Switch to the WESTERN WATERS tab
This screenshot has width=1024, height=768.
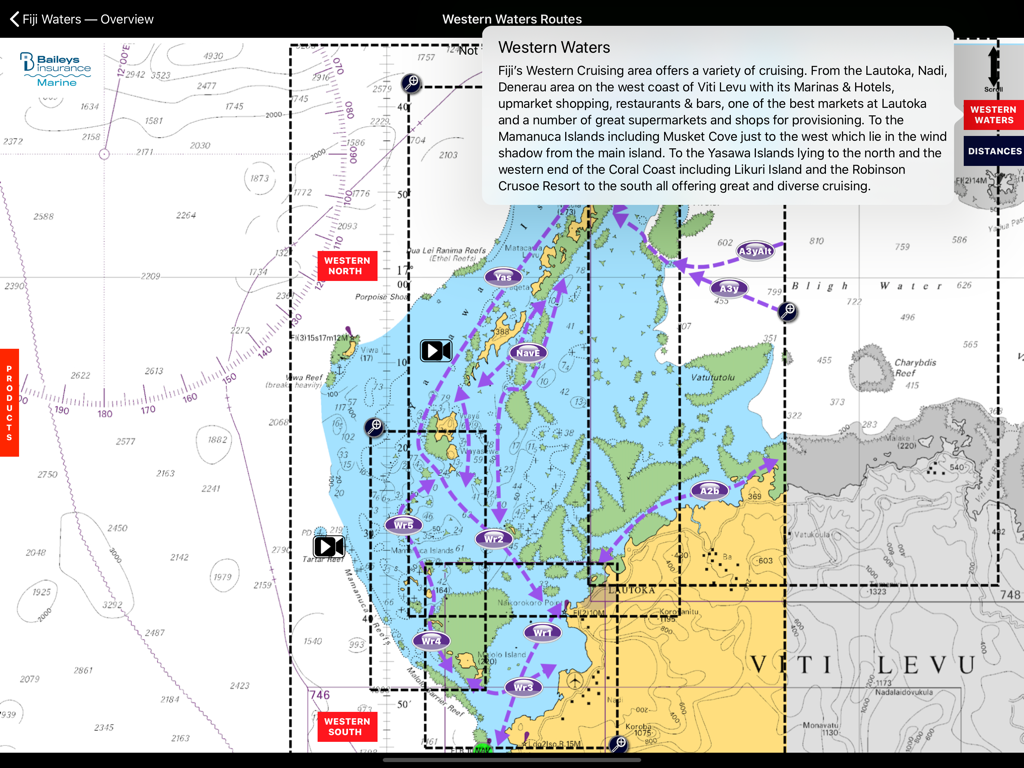pos(993,114)
